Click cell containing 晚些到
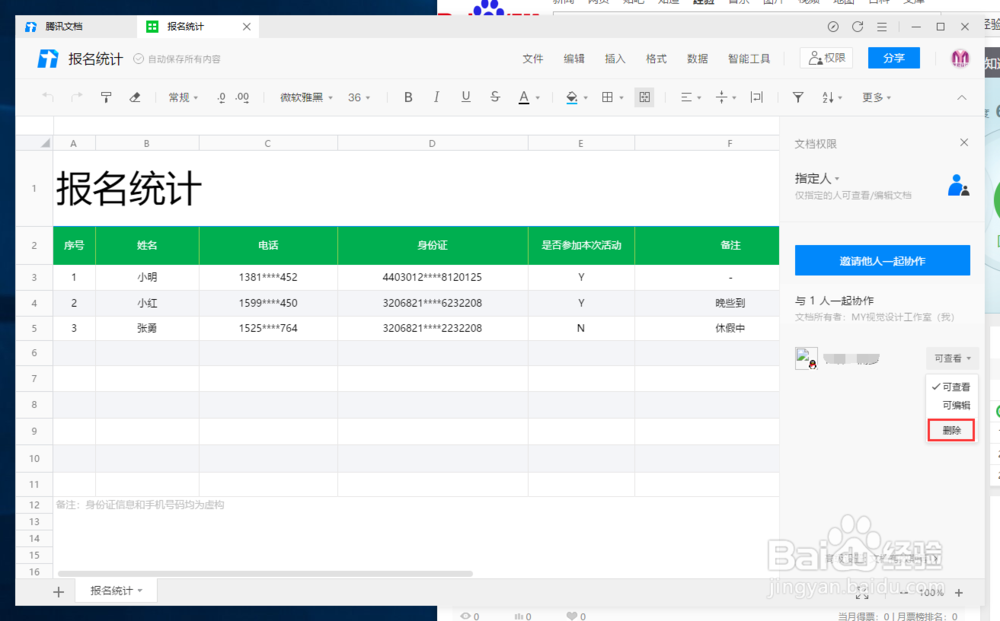This screenshot has width=1000, height=621. (x=707, y=303)
